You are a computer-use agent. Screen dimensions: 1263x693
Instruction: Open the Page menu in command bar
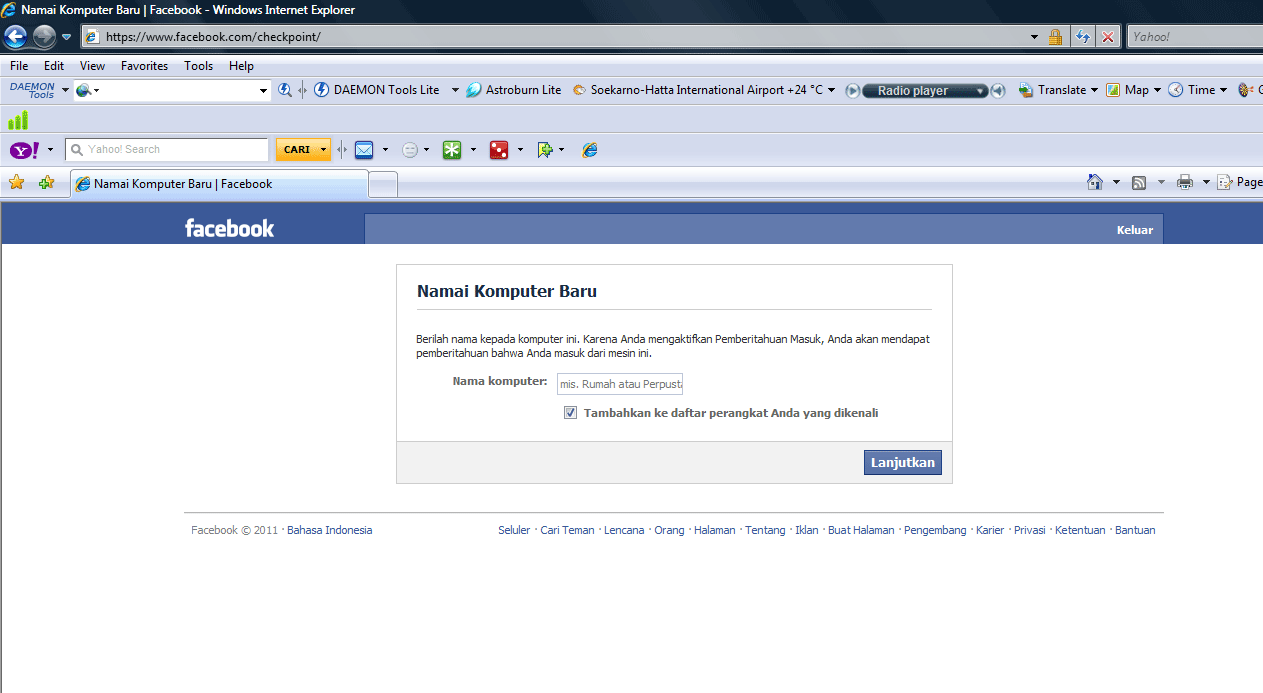[1240, 182]
